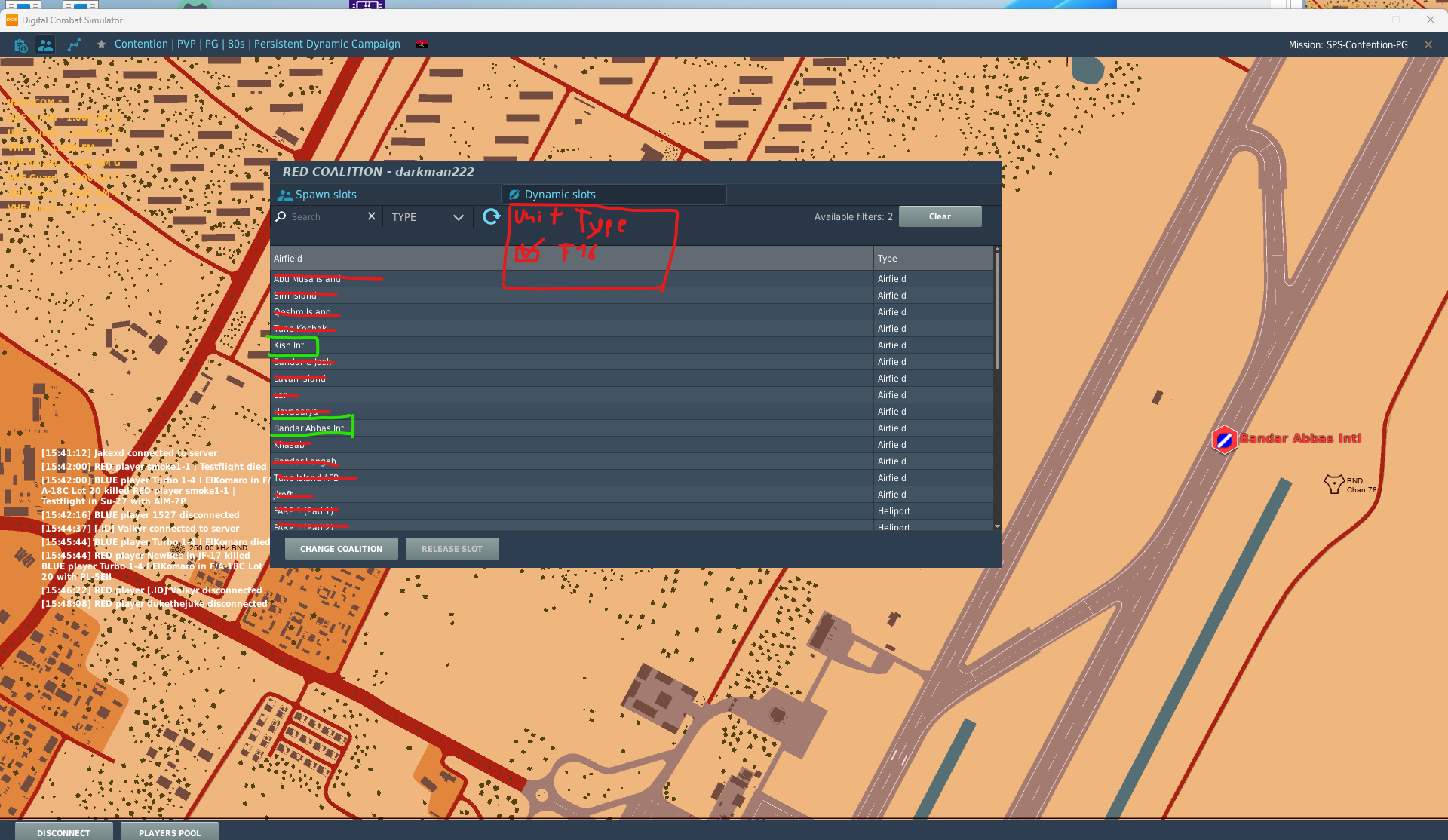Select the Lavan Island row
This screenshot has height=840, width=1448.
click(x=631, y=379)
